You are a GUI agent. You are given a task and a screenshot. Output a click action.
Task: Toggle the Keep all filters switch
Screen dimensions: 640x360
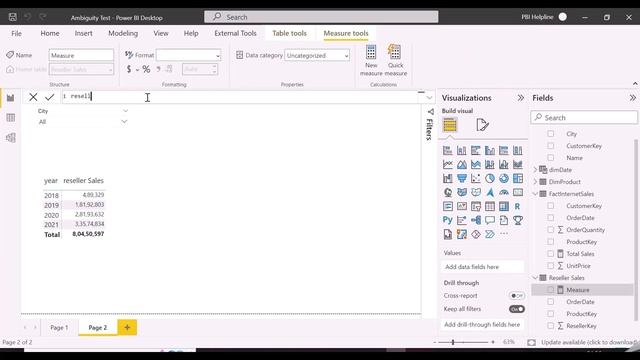point(517,309)
